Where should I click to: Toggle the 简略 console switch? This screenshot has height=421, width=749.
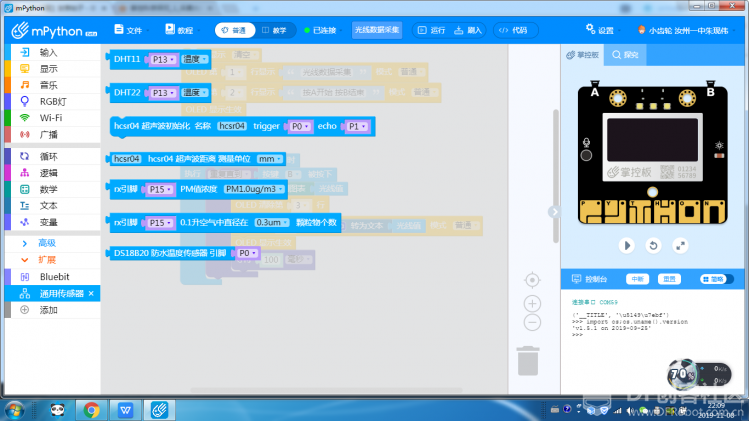pyautogui.click(x=717, y=279)
